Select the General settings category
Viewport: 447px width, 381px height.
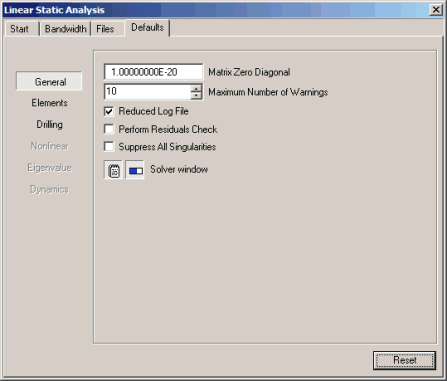[x=49, y=81]
